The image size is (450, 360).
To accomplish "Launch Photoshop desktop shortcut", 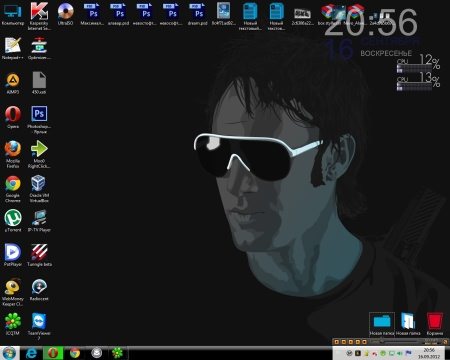I will 39,119.
